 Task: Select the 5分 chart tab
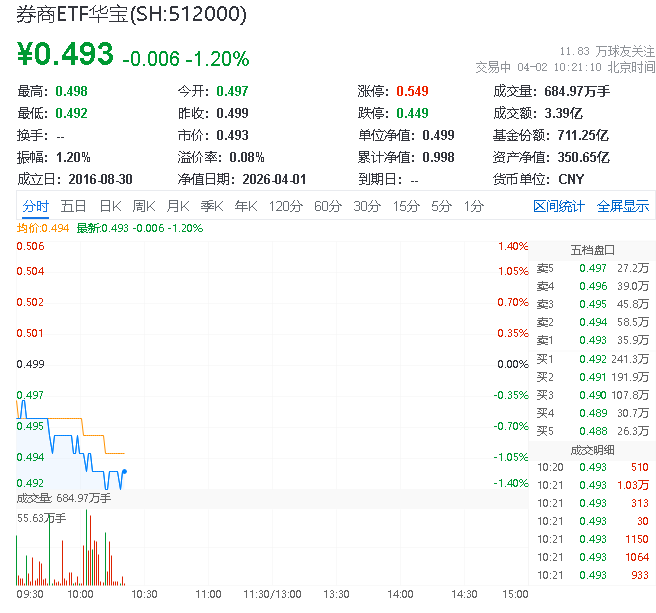(441, 206)
